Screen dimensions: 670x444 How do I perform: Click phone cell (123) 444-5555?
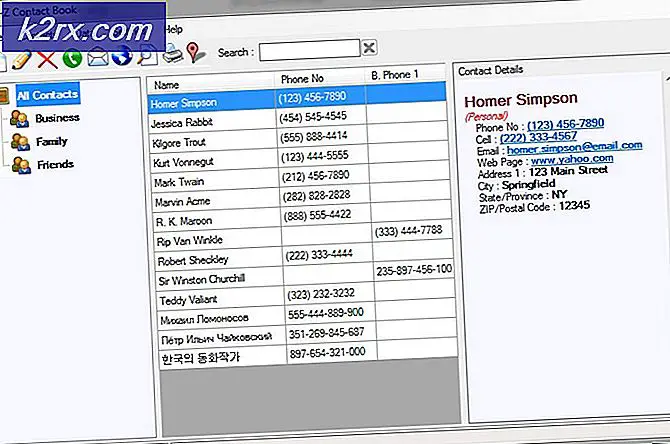[x=315, y=156]
